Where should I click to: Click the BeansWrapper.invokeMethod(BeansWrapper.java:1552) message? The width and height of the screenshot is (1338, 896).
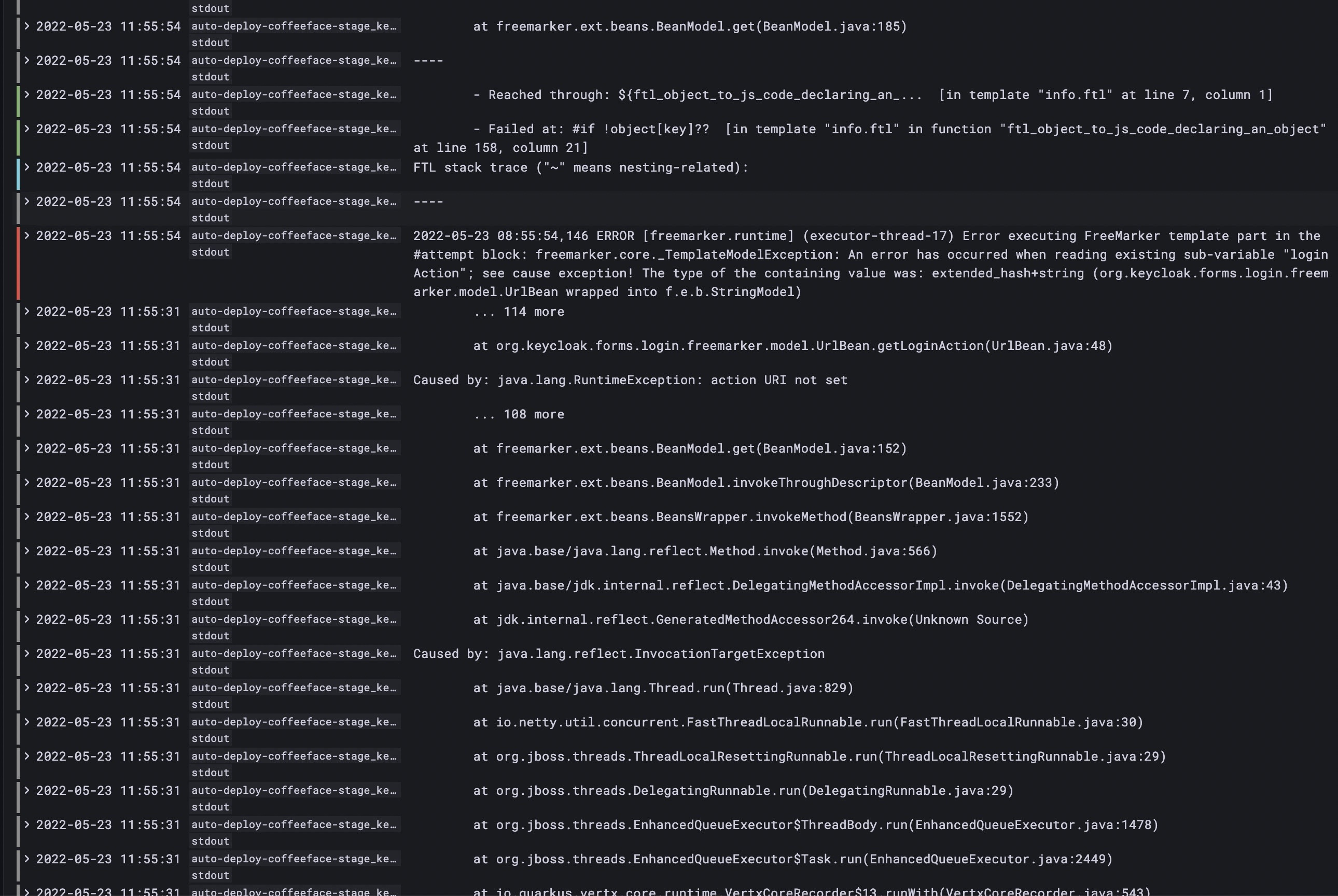(x=751, y=517)
